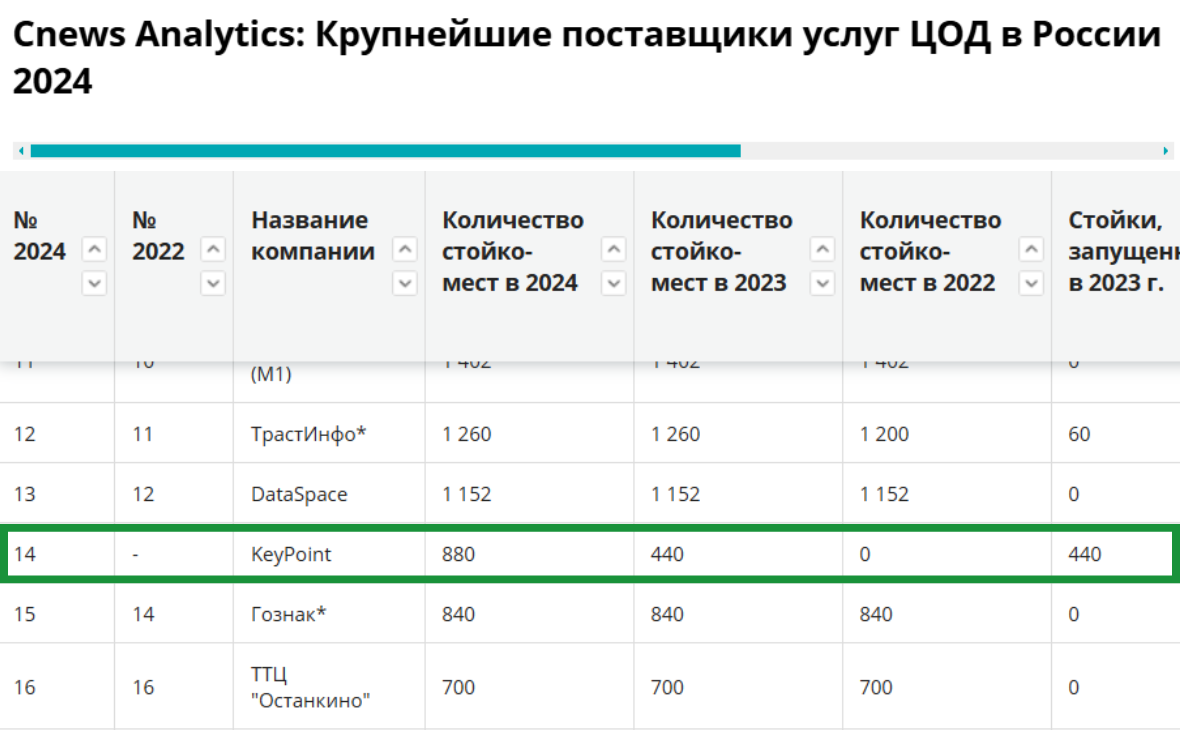Select the DataSpace company cell
Image resolution: width=1180 pixels, height=730 pixels.
click(299, 494)
